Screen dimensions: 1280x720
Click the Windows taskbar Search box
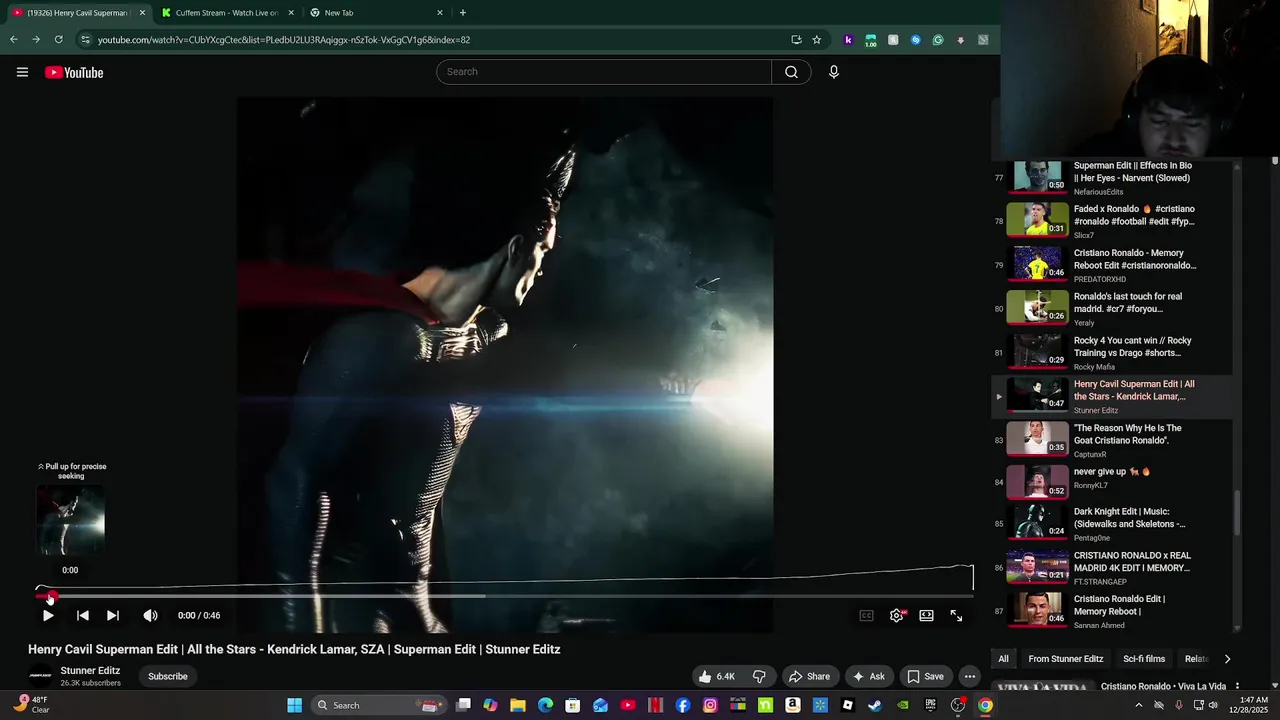point(377,705)
